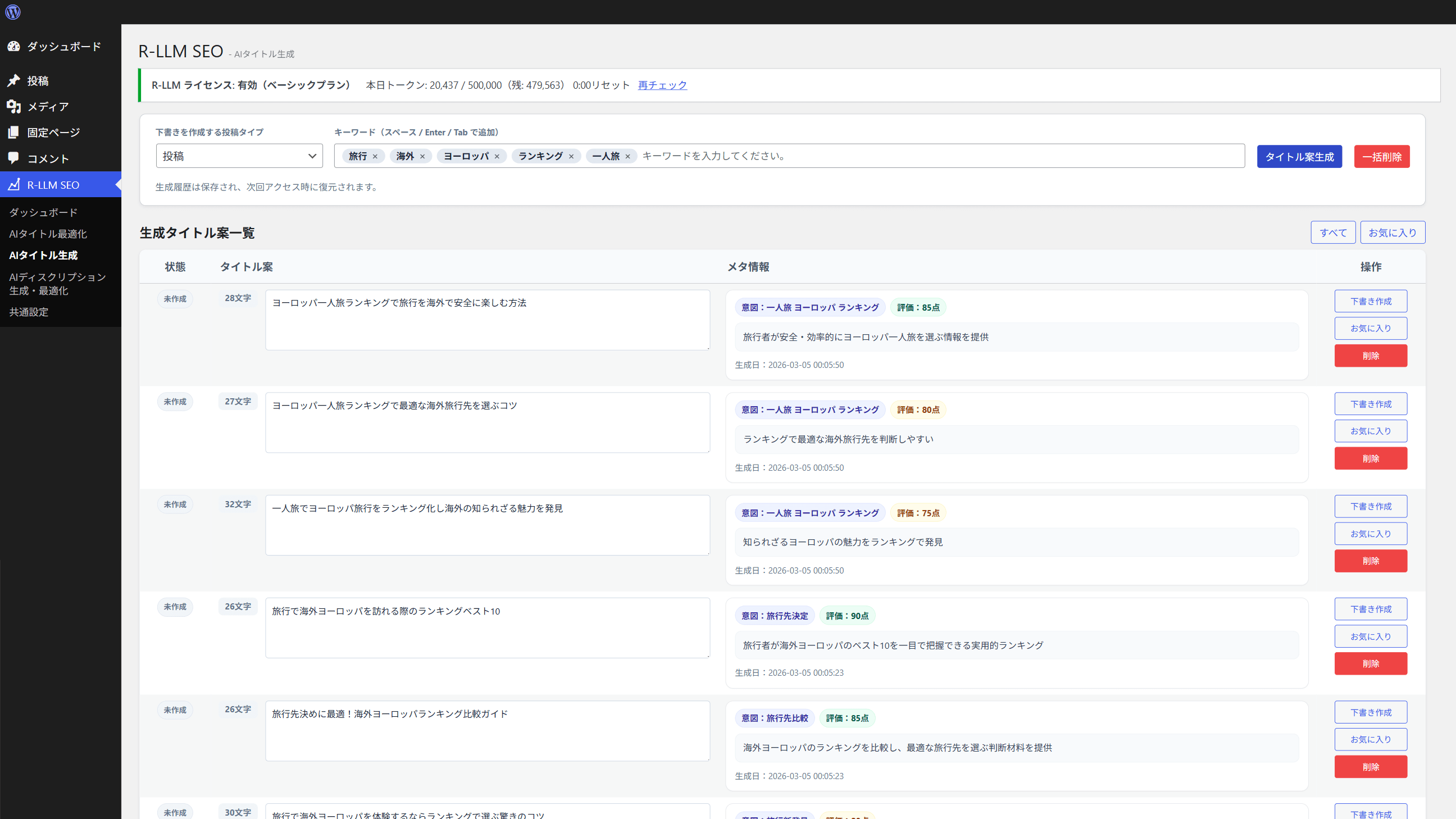This screenshot has height=819, width=1456.
Task: Filter list by お気に入り
Action: click(1393, 233)
